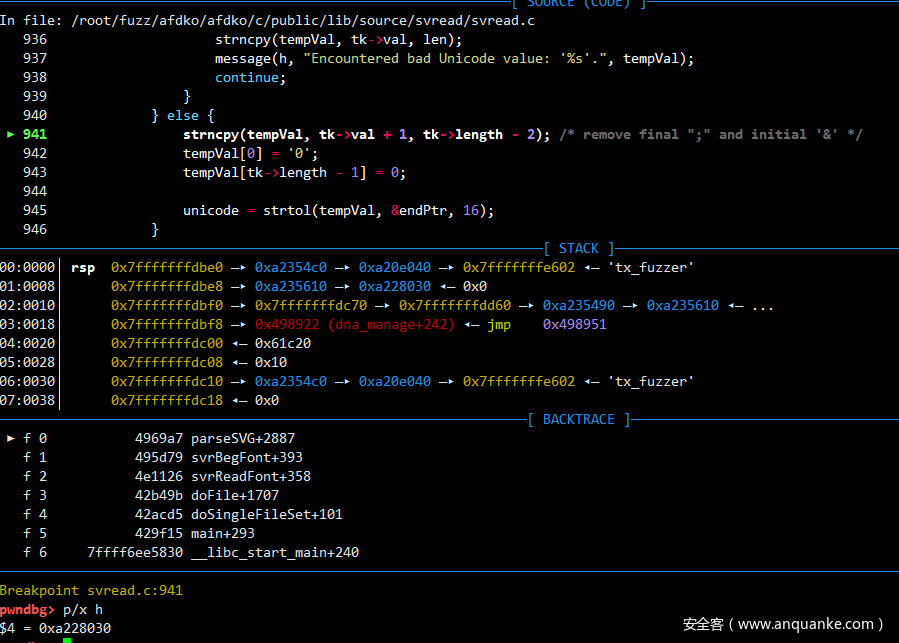This screenshot has height=643, width=899.
Task: Click the doFile+1707 backtrace frame
Action: tap(235, 495)
